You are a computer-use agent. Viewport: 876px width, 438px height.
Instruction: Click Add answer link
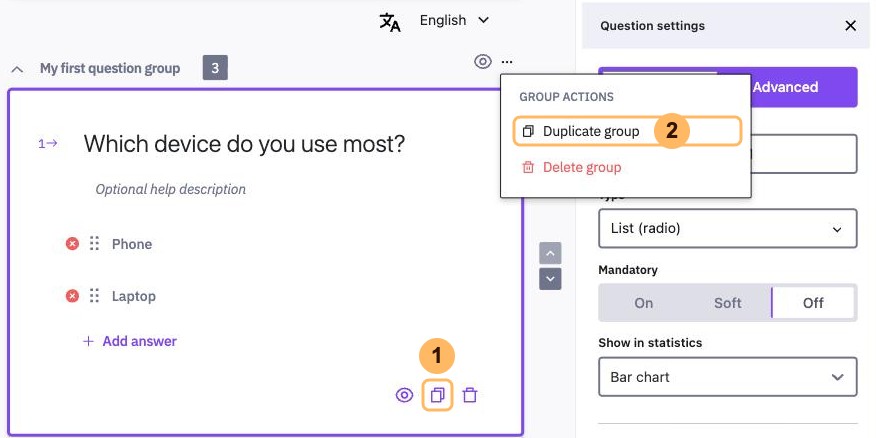click(x=130, y=341)
